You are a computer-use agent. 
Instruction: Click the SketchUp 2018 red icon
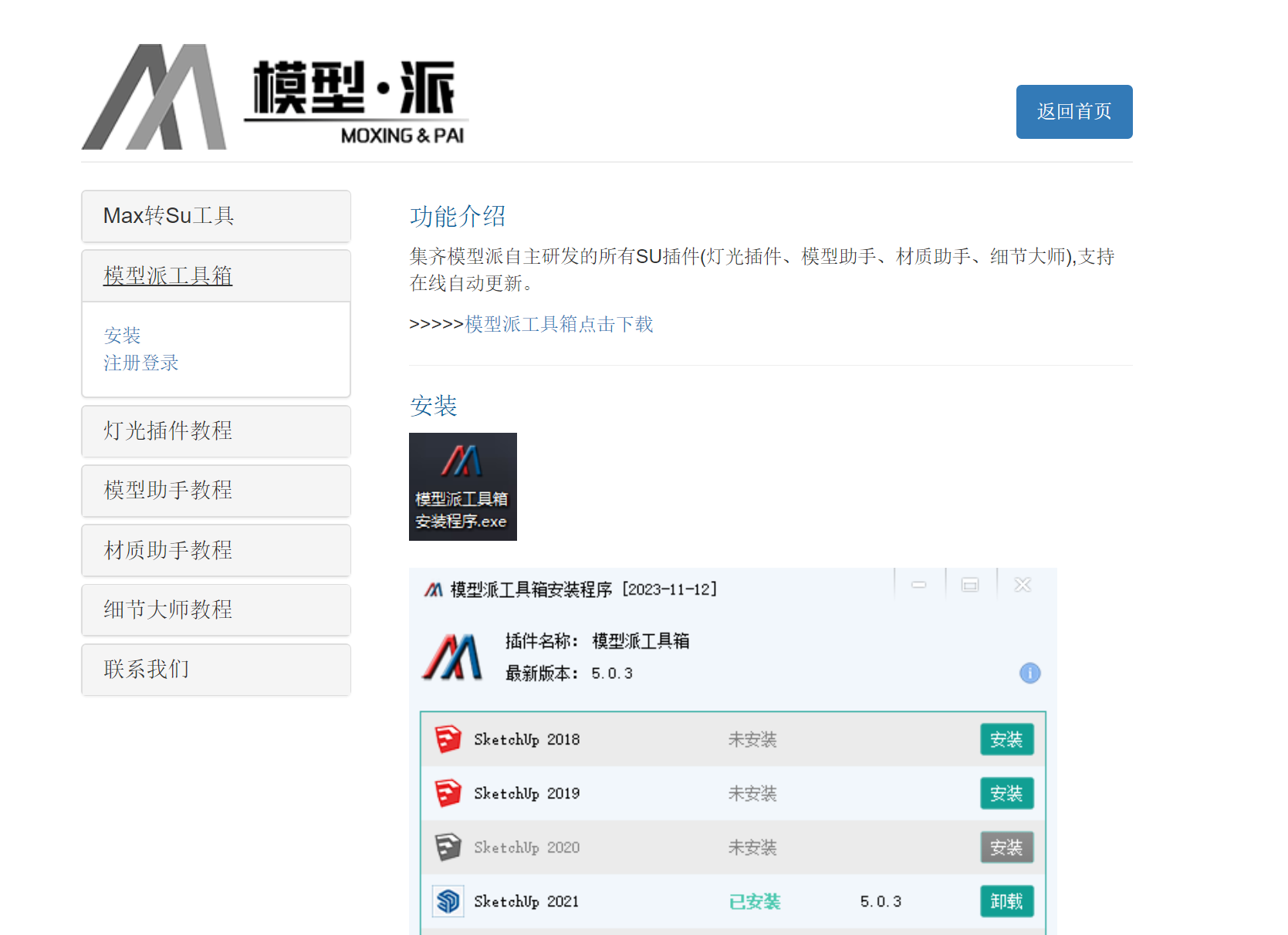point(448,739)
